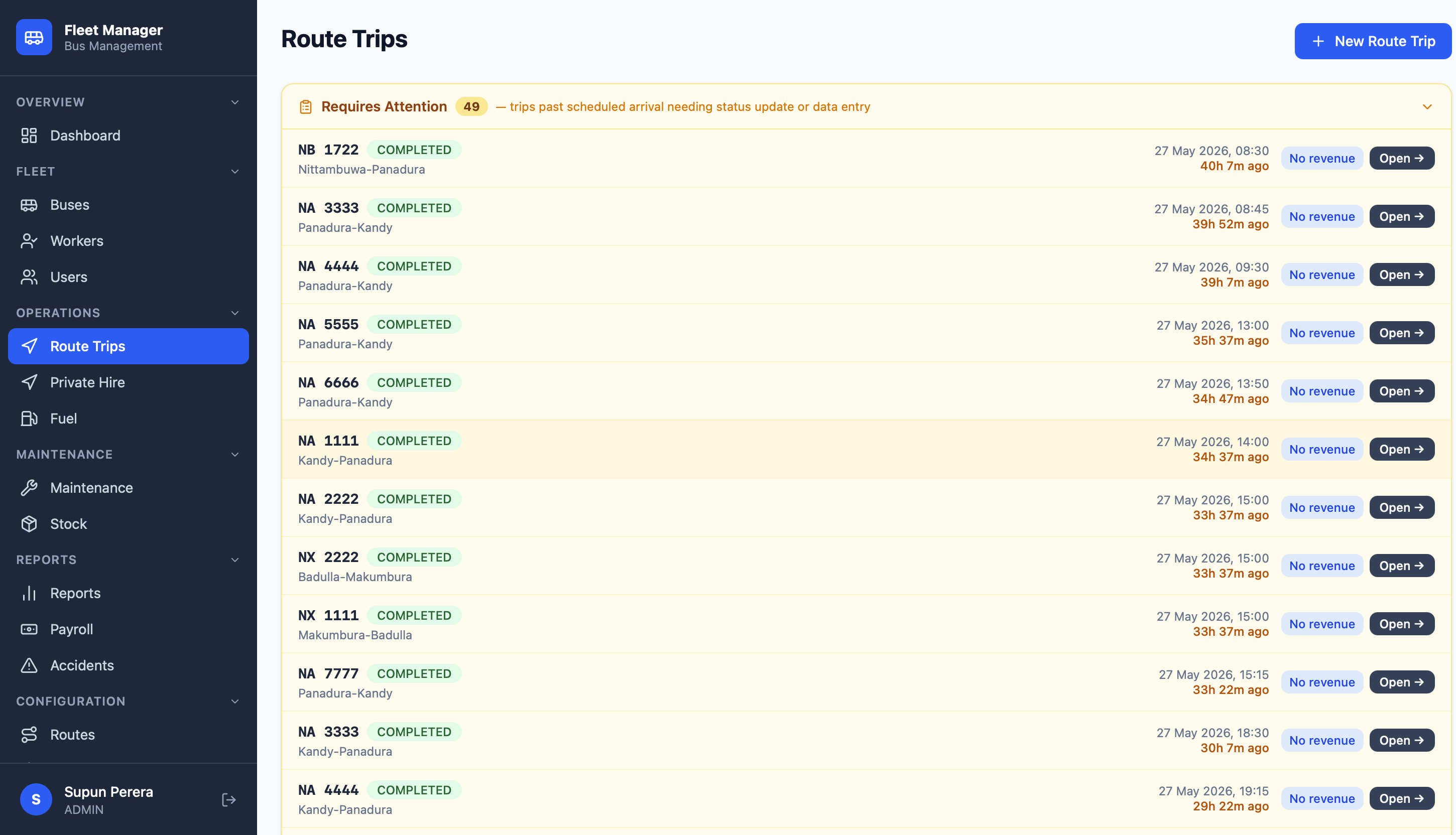This screenshot has width=1456, height=835.
Task: Collapse the OVERVIEW section chevron
Action: (234, 102)
